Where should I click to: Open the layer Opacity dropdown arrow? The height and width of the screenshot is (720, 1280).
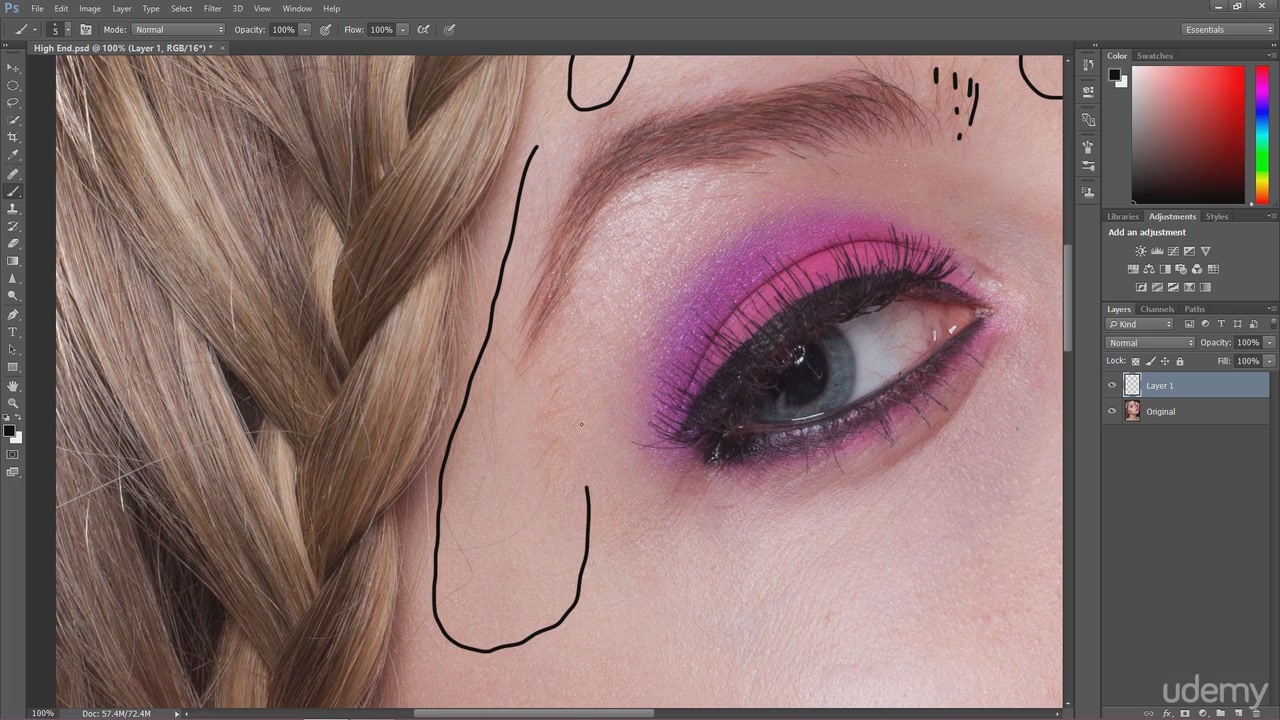pyautogui.click(x=1269, y=343)
